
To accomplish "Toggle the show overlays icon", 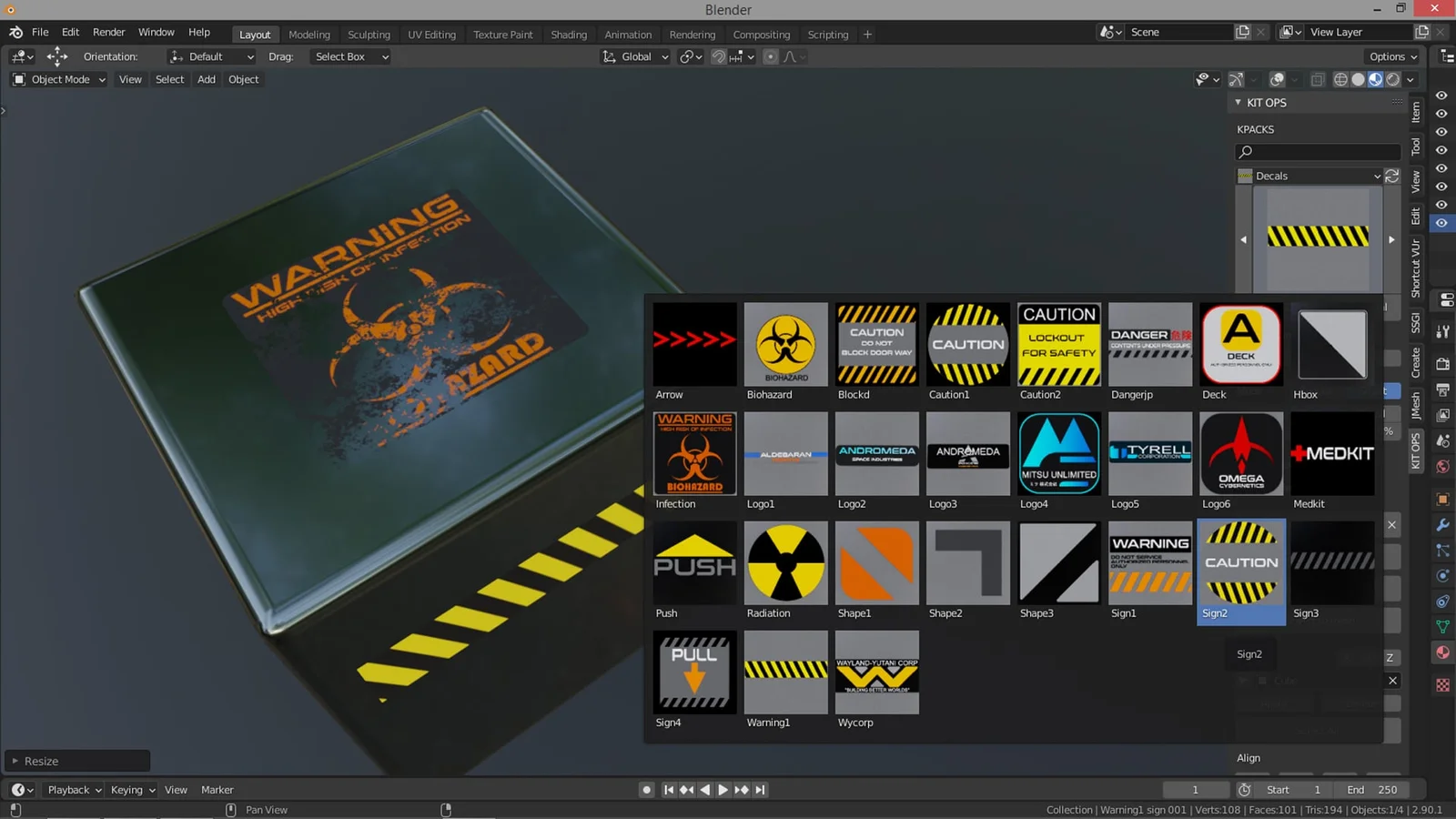I will 1277,79.
